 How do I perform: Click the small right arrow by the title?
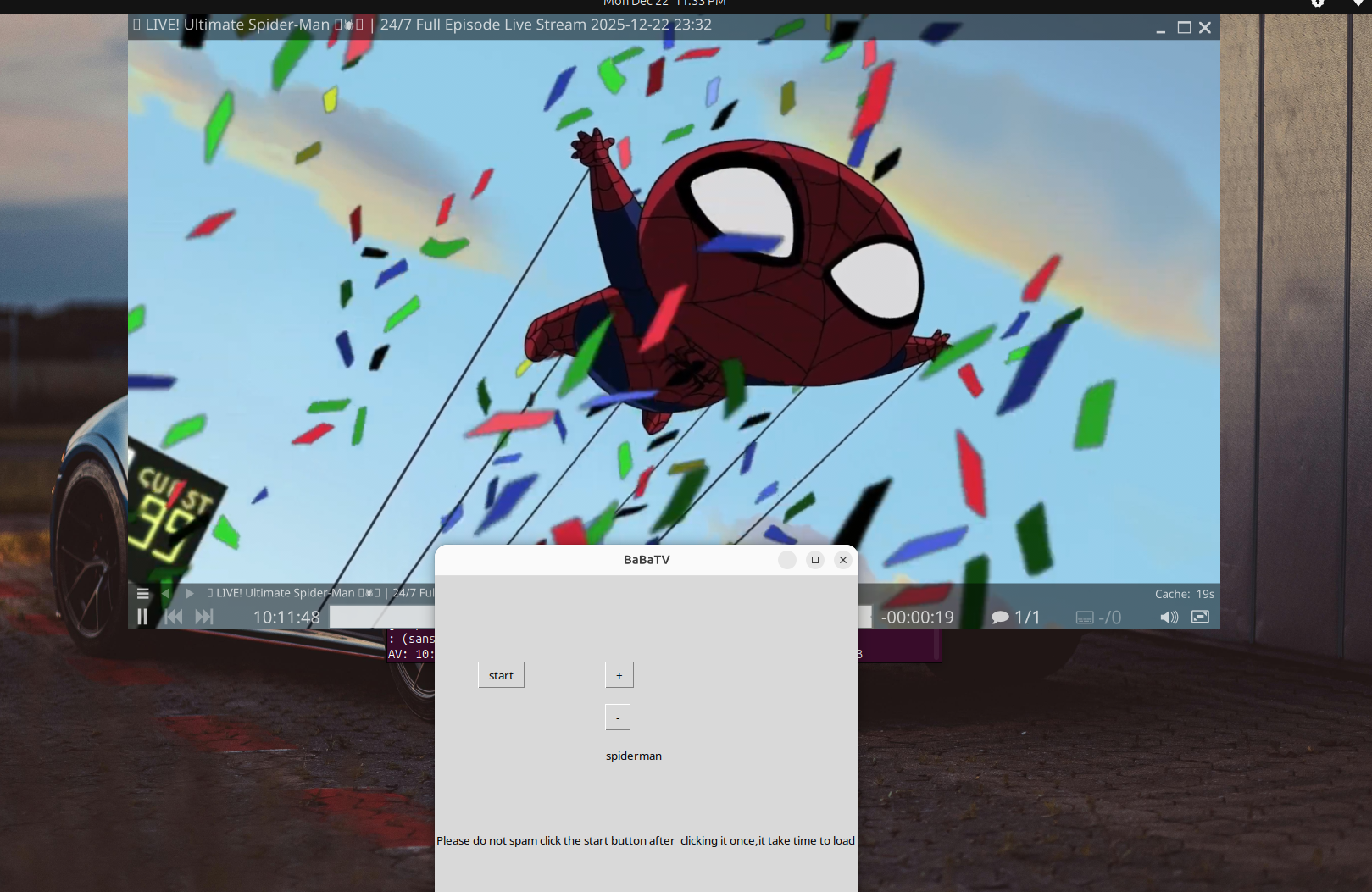pos(190,593)
